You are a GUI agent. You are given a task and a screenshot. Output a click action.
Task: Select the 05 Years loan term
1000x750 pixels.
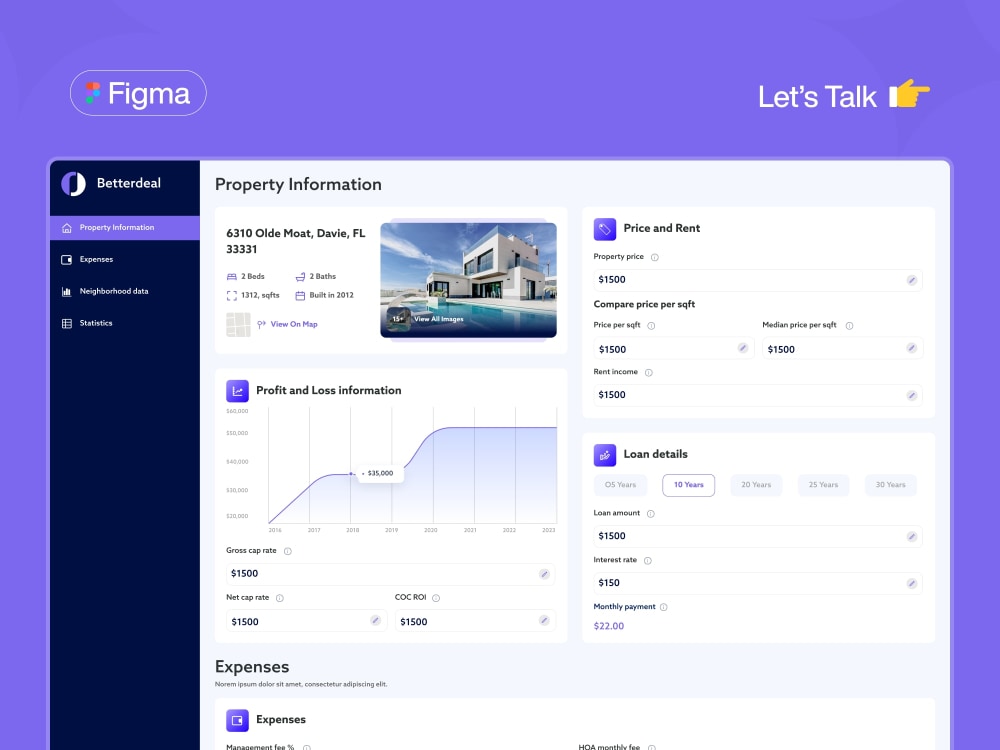point(621,485)
